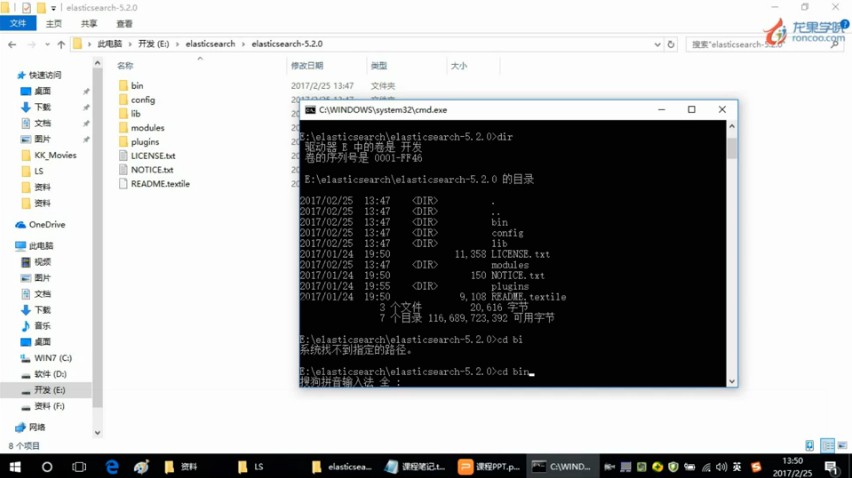Image resolution: width=852 pixels, height=478 pixels.
Task: Click 开发 (E:) breadcrumb in address bar
Action: (x=153, y=43)
